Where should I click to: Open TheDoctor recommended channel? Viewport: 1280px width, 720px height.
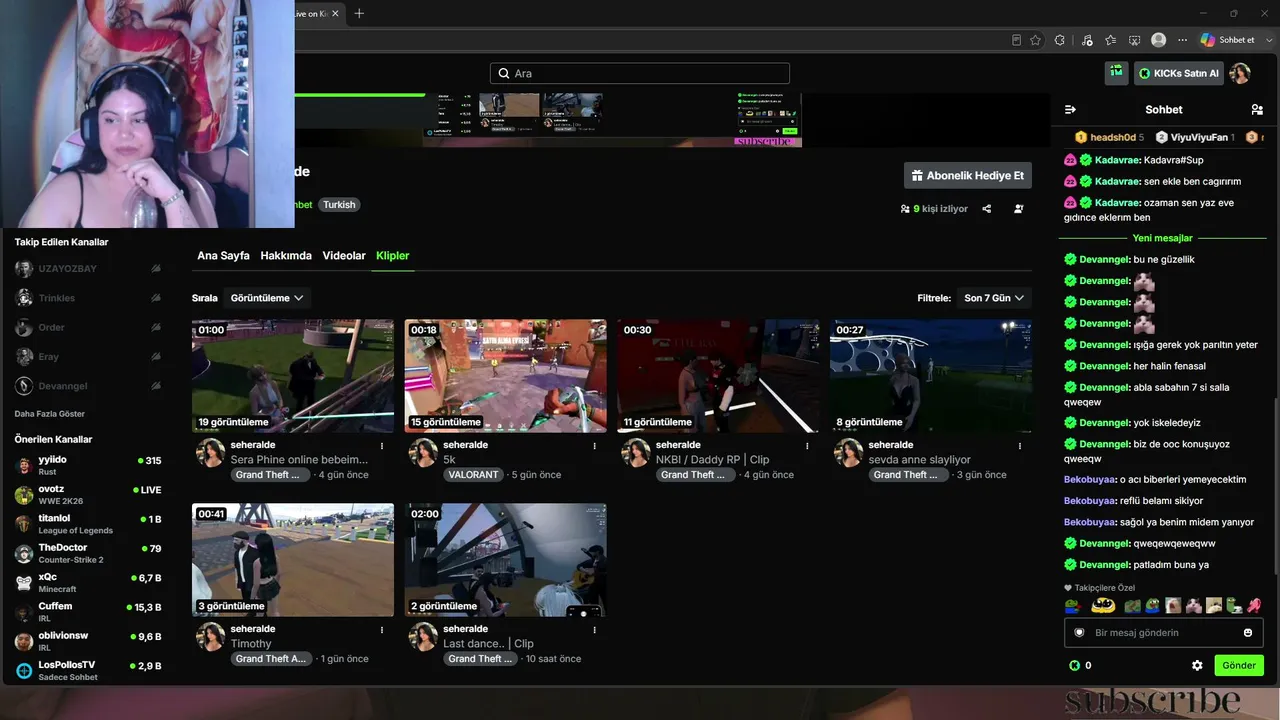coord(88,553)
